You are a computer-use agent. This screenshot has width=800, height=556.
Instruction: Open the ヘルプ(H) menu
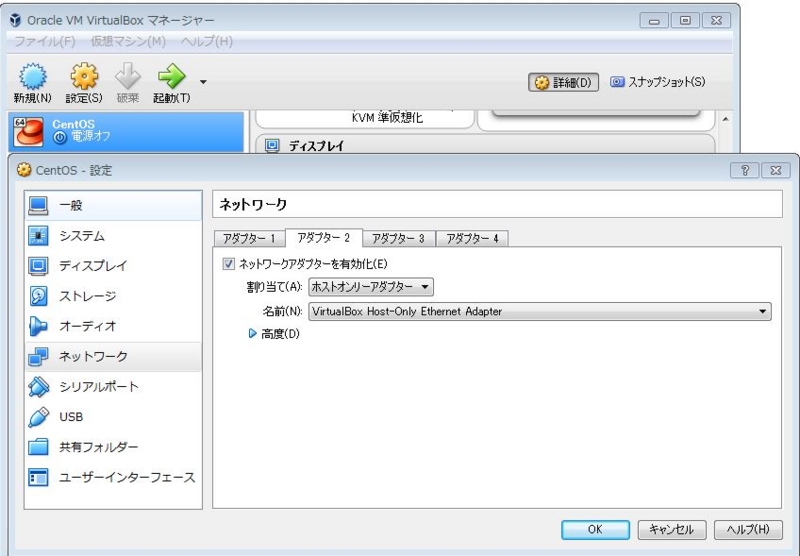tap(207, 41)
